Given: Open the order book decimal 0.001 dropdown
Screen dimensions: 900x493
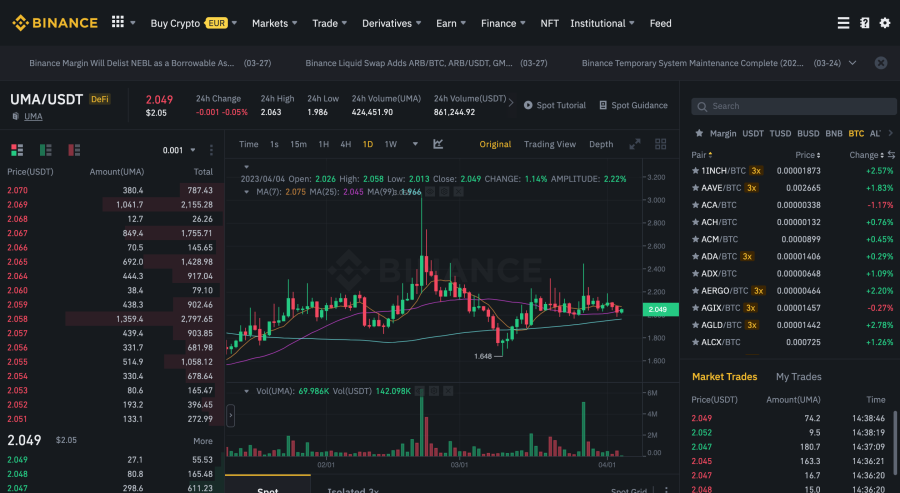Looking at the screenshot, I should click(179, 150).
